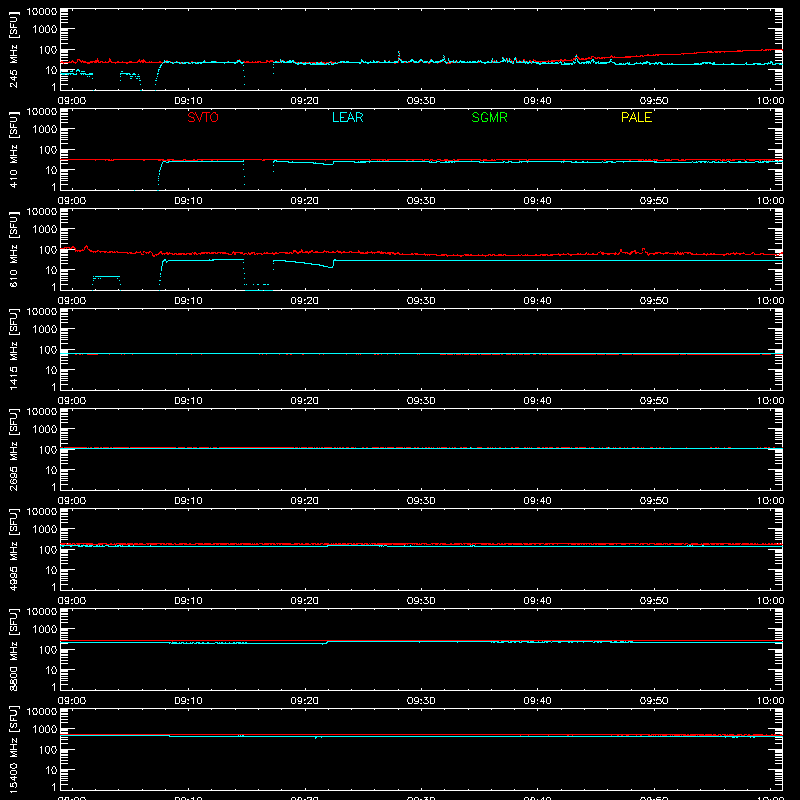Click 09:20 time label under 410 MHz panel
Image resolution: width=800 pixels, height=800 pixels.
[x=305, y=201]
